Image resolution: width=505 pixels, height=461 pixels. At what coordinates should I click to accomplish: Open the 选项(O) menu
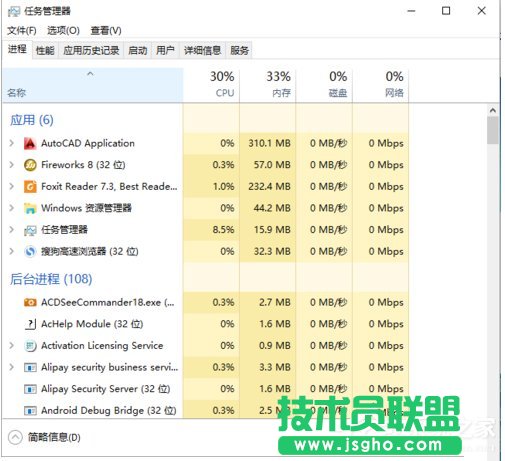tap(63, 31)
